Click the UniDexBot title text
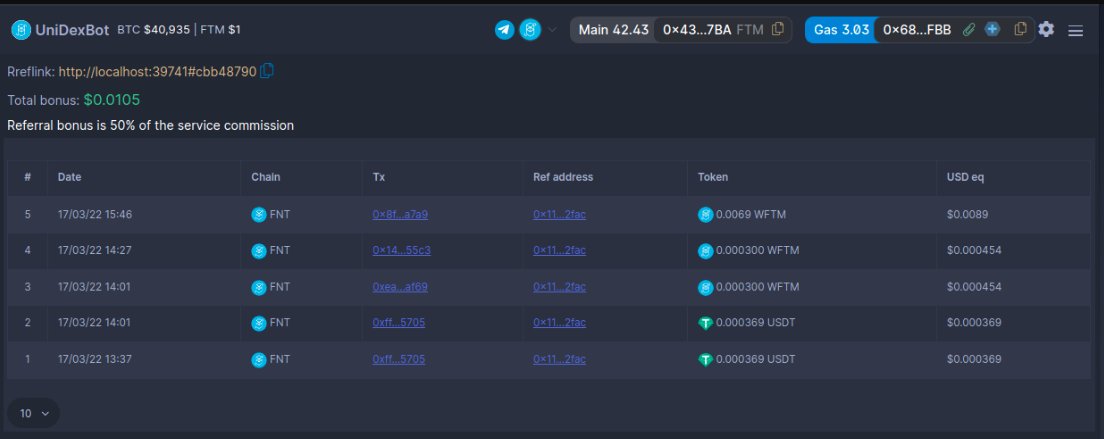This screenshot has width=1104, height=439. click(73, 30)
